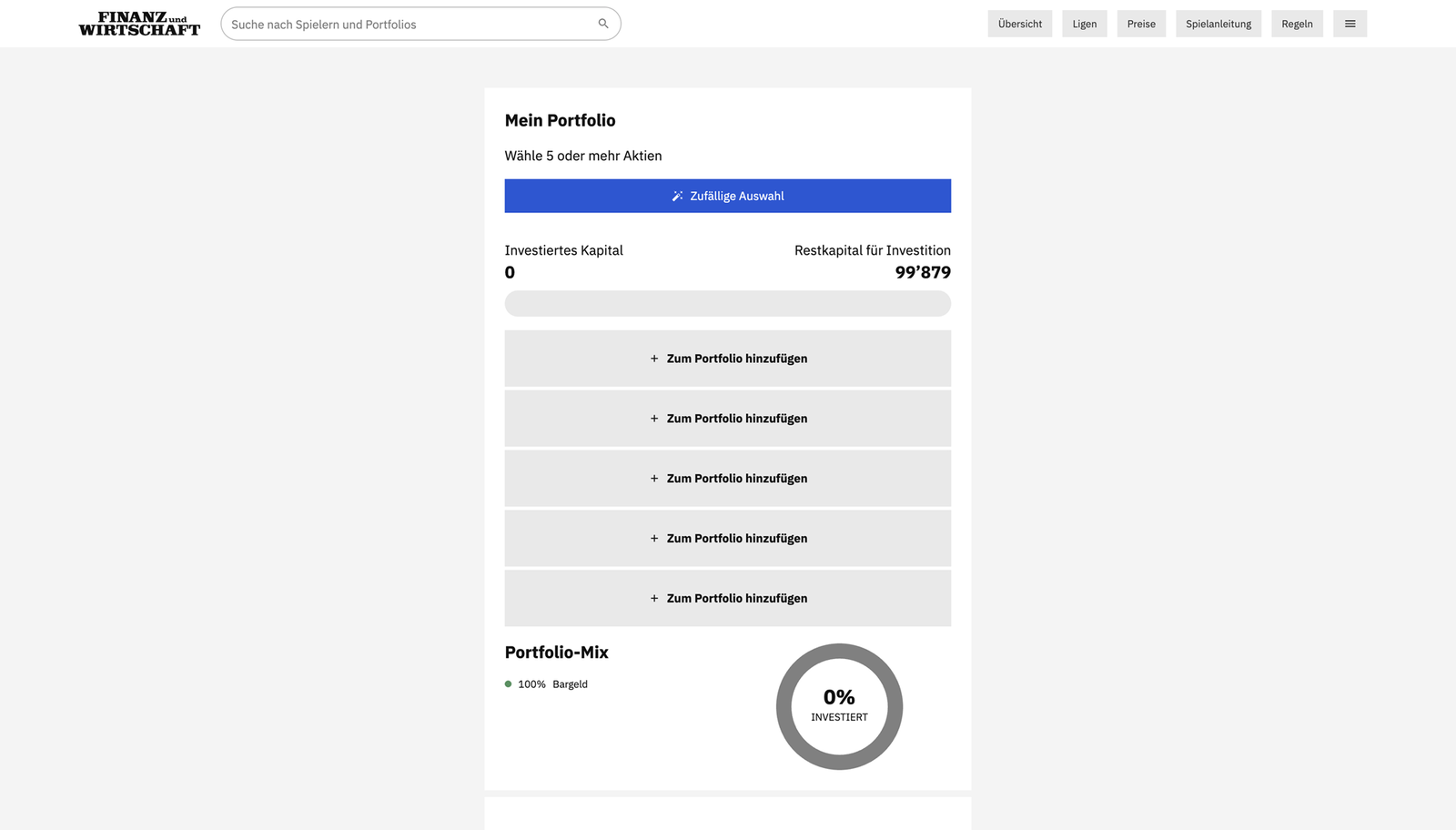
Task: Open the hamburger menu
Action: tap(1350, 24)
